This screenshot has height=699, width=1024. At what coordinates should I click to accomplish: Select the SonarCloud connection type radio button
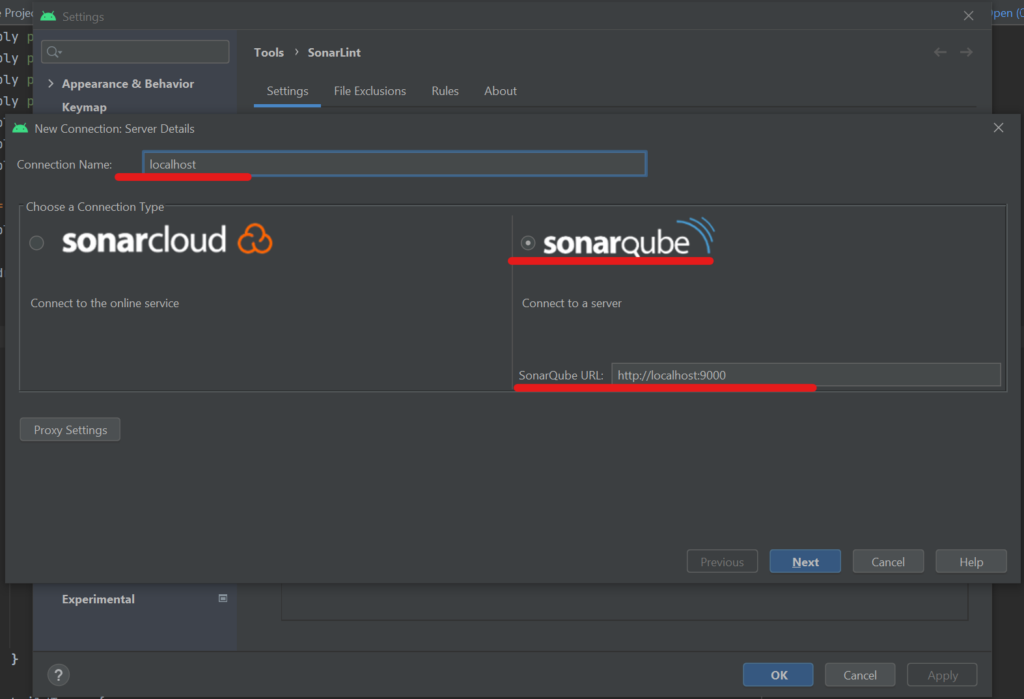click(x=37, y=243)
